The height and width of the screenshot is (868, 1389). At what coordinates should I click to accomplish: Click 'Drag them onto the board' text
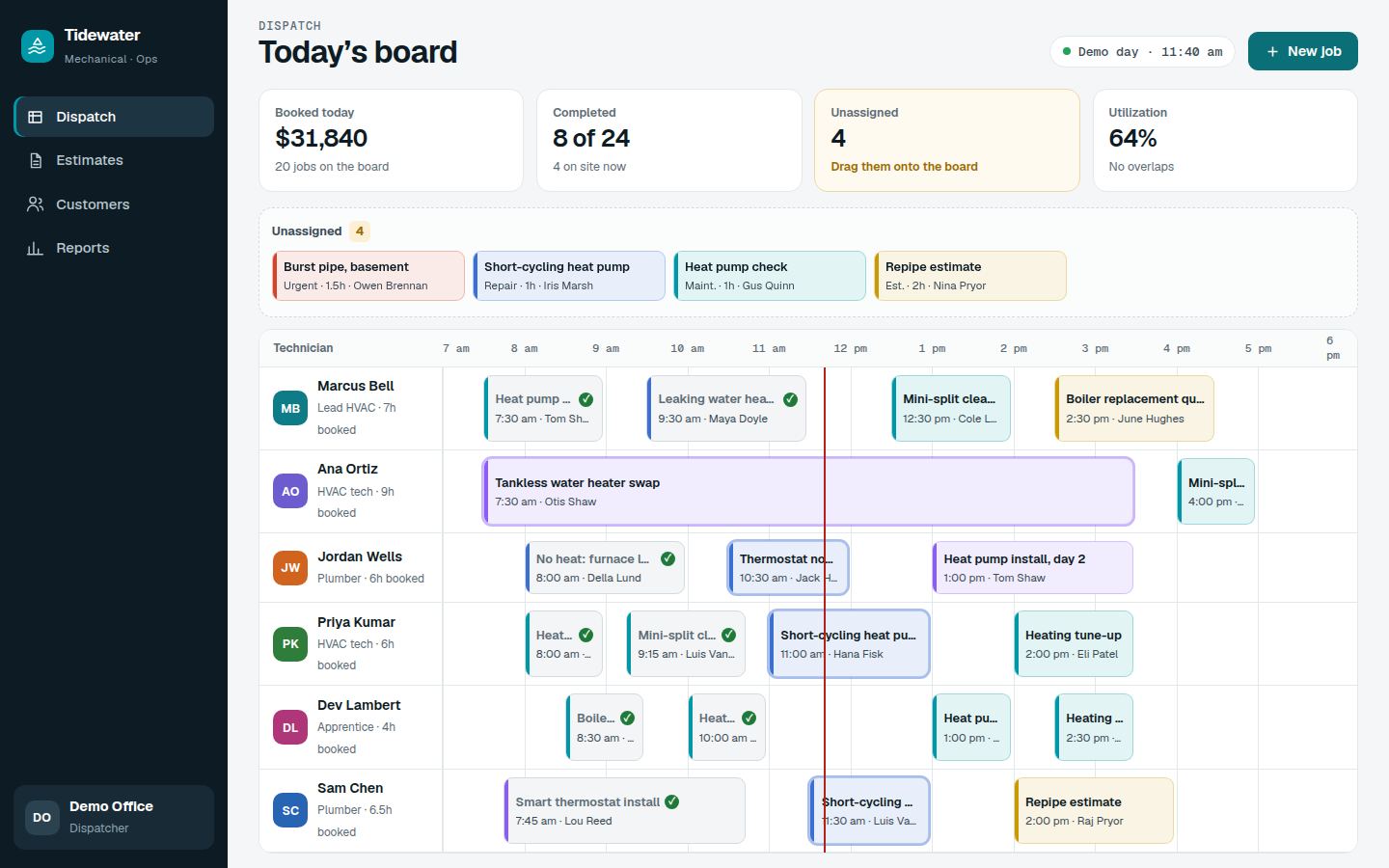tap(904, 166)
